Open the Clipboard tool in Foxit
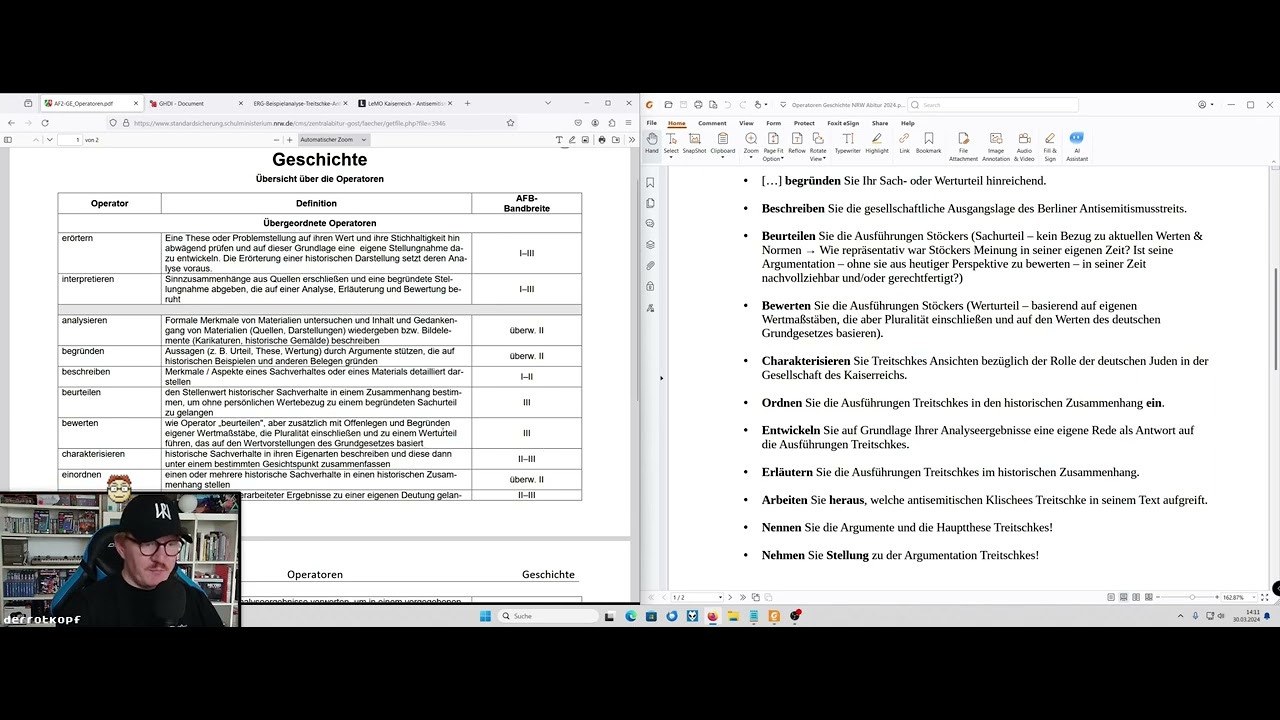The width and height of the screenshot is (1280, 720). point(723,145)
